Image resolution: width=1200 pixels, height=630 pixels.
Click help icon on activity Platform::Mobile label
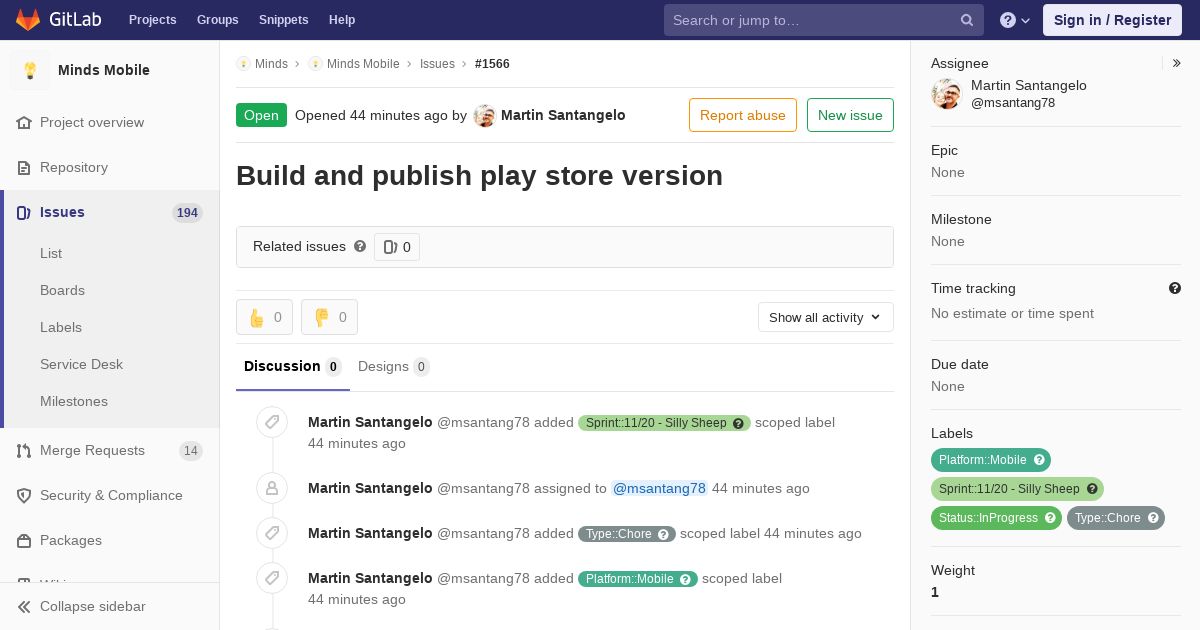[686, 579]
